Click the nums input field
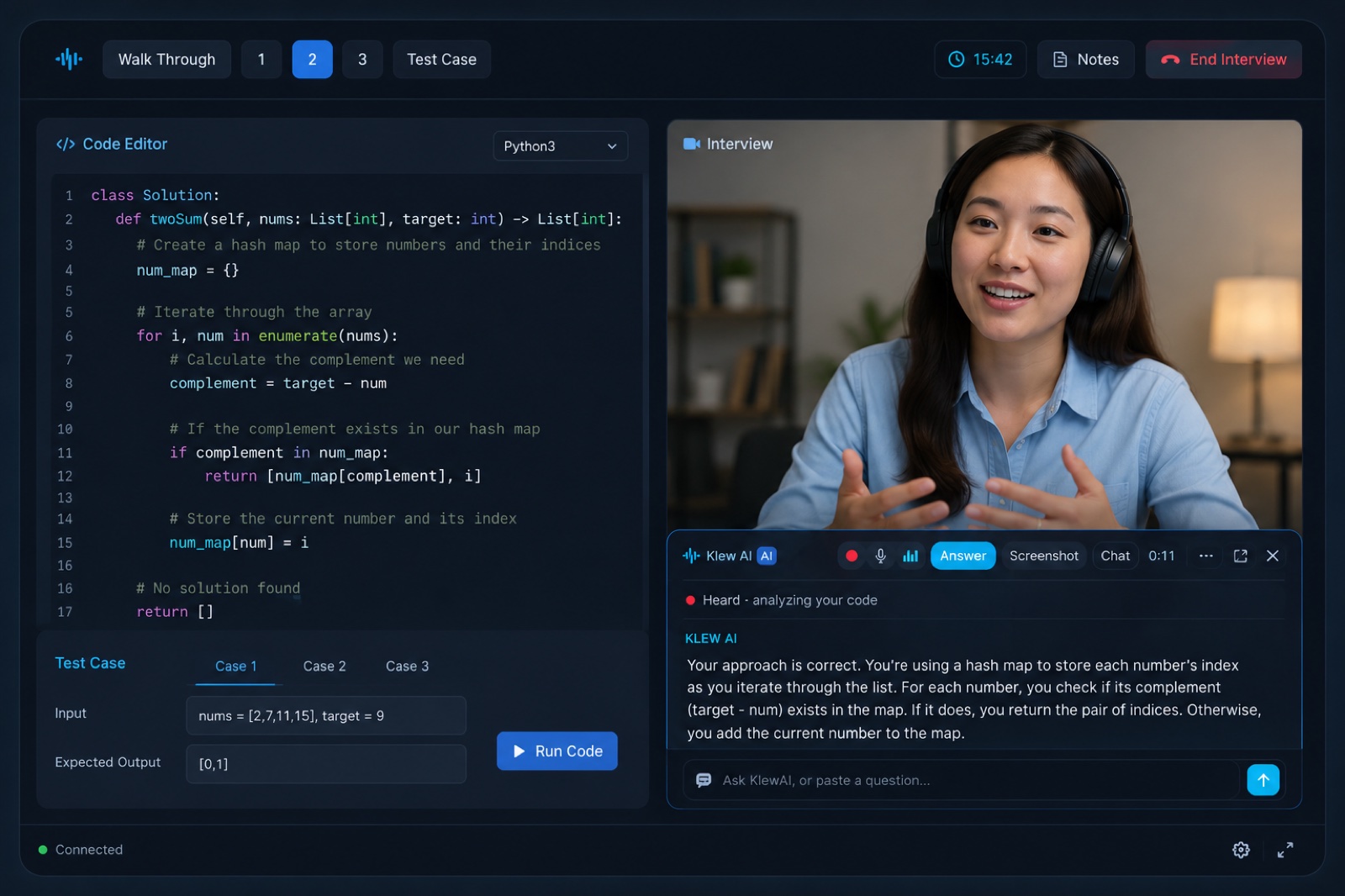The width and height of the screenshot is (1345, 896). (326, 715)
